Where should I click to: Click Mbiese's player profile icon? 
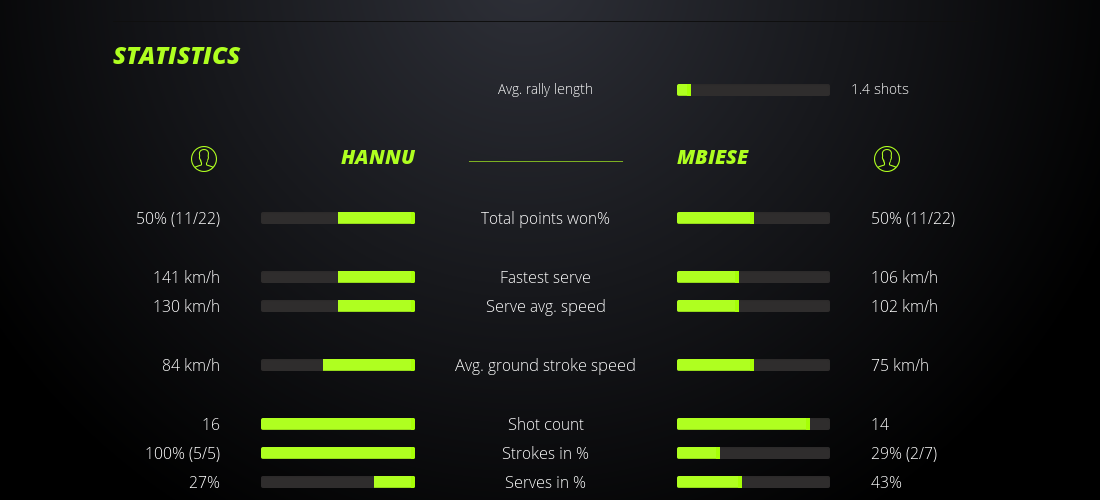tap(886, 158)
